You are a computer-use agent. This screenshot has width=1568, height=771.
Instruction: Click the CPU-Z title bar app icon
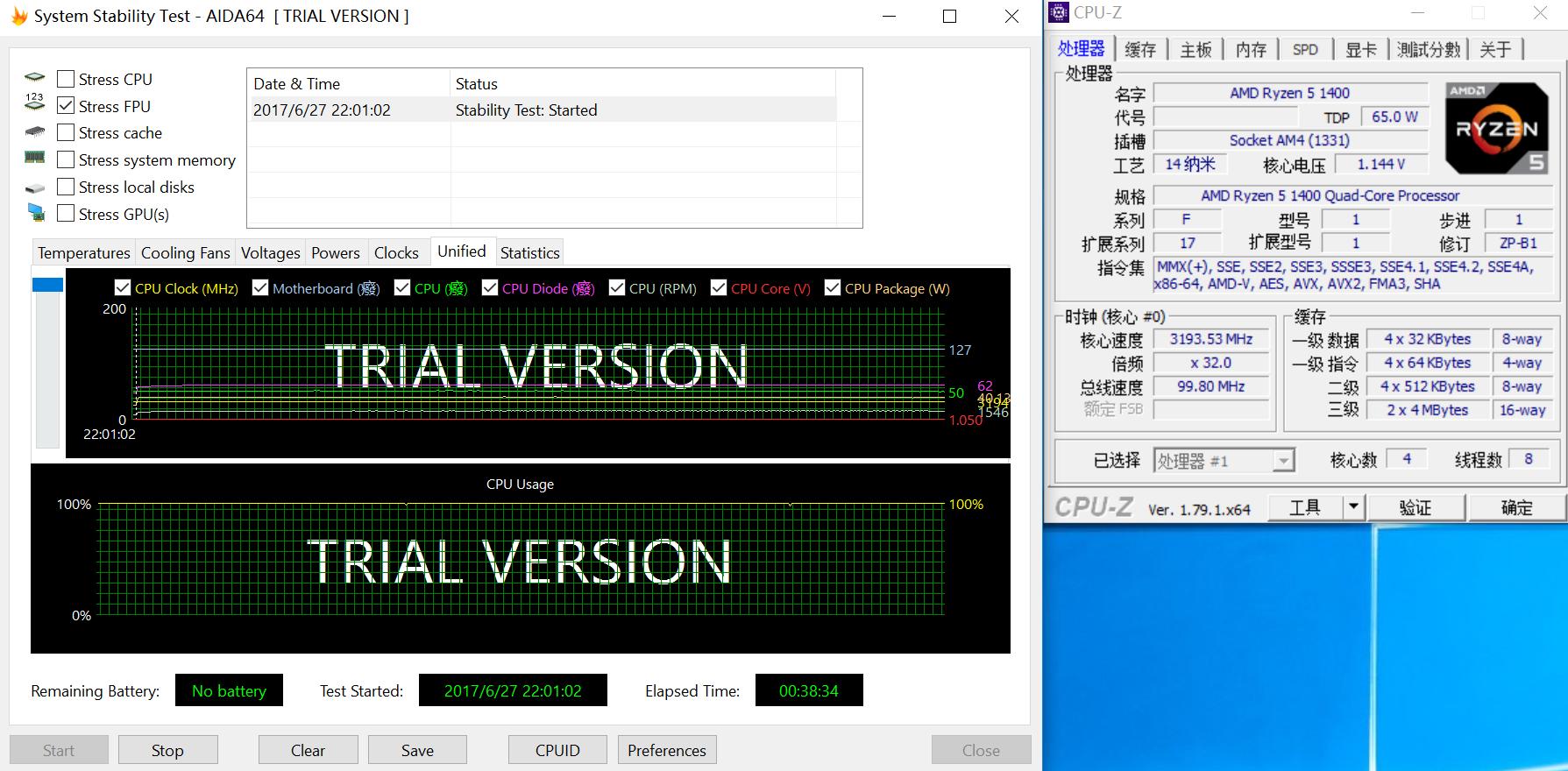(1059, 12)
